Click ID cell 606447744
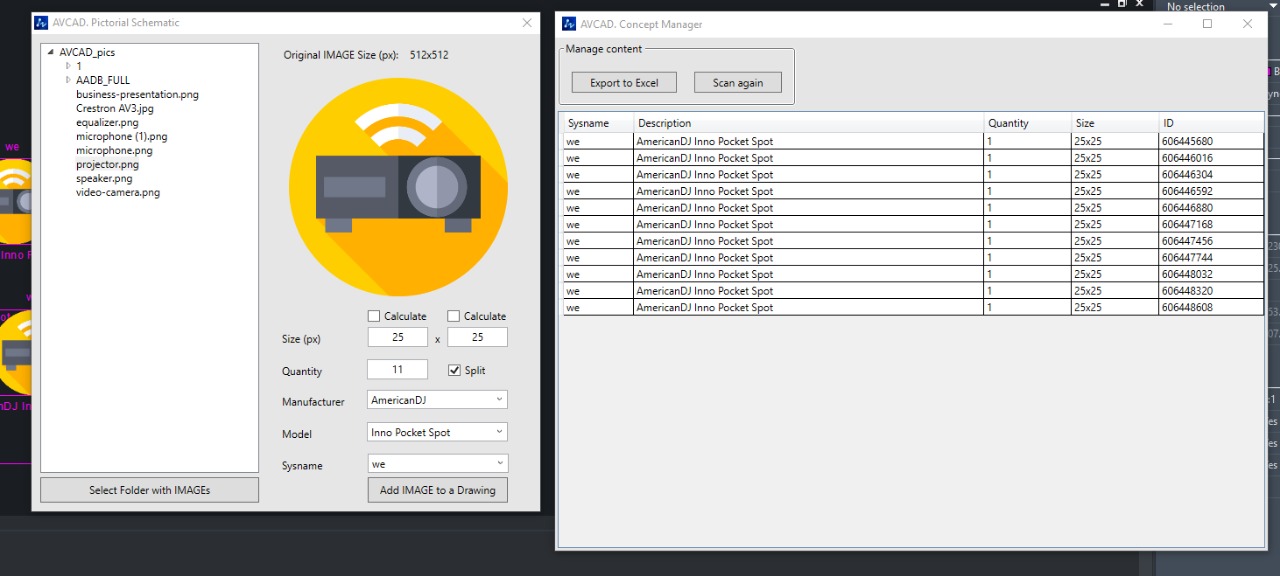This screenshot has width=1280, height=576. pos(1212,258)
